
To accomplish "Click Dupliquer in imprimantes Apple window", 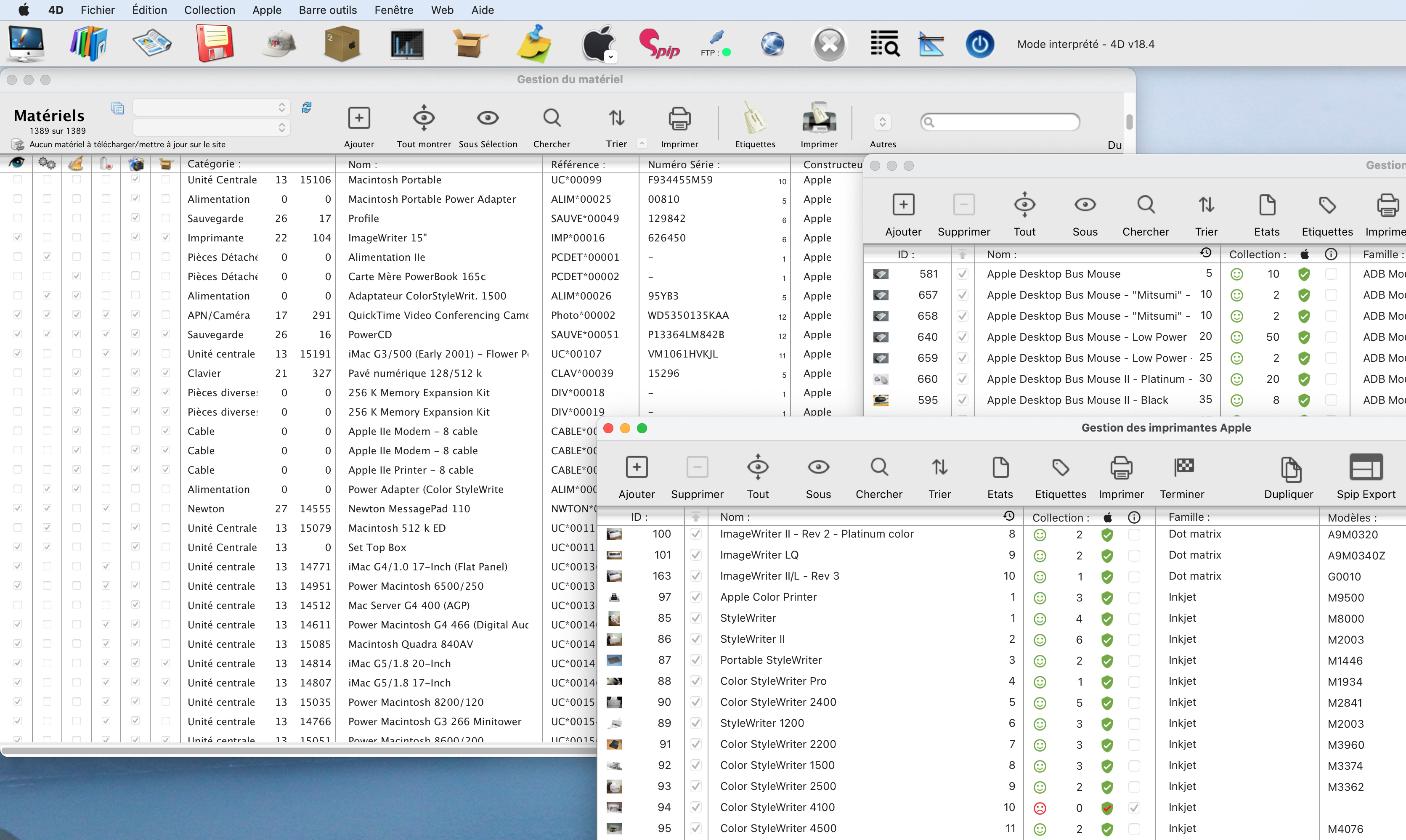I will (x=1289, y=478).
